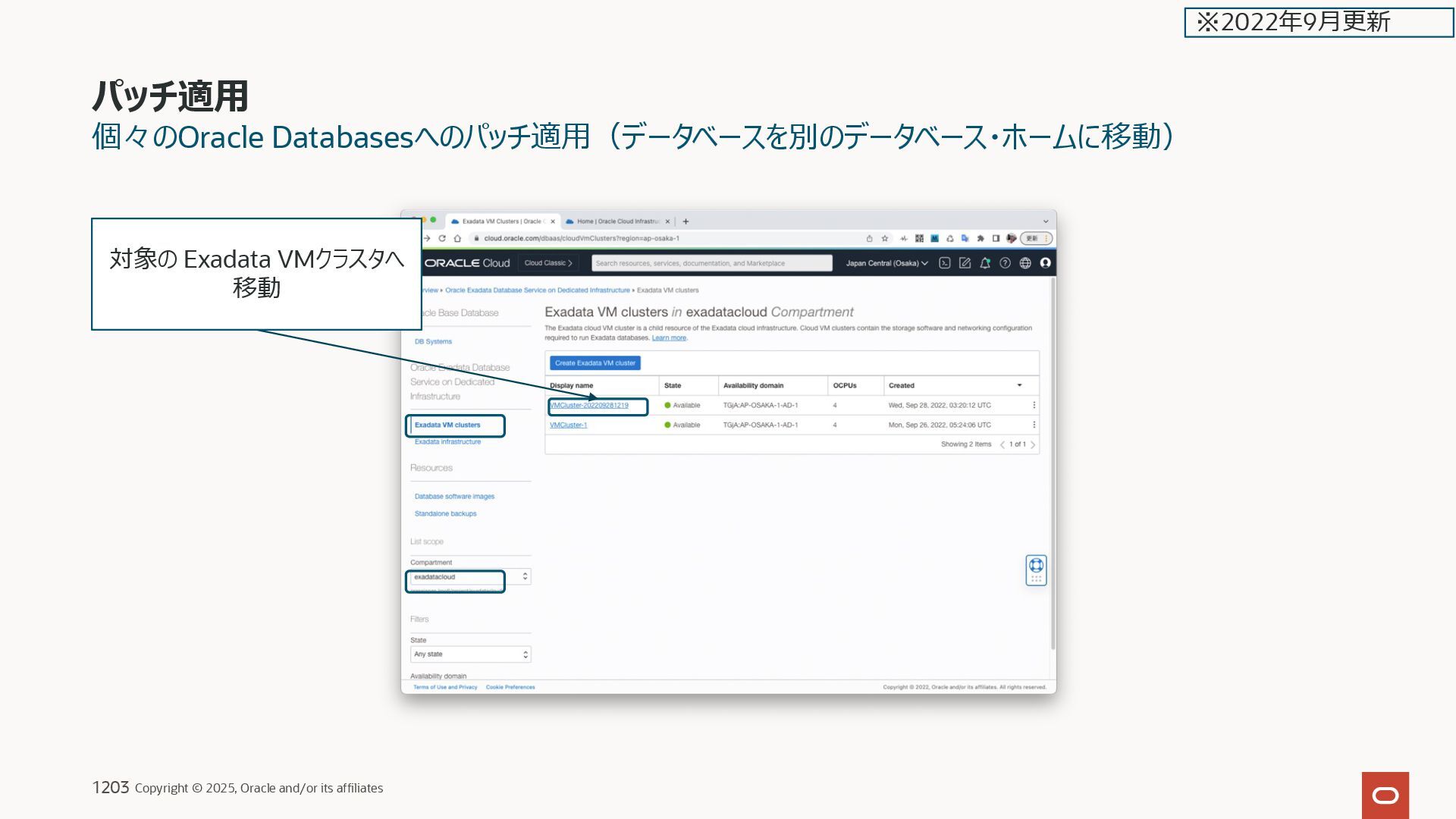
Task: Open the VMCluster-202209281219 link
Action: pyautogui.click(x=589, y=406)
